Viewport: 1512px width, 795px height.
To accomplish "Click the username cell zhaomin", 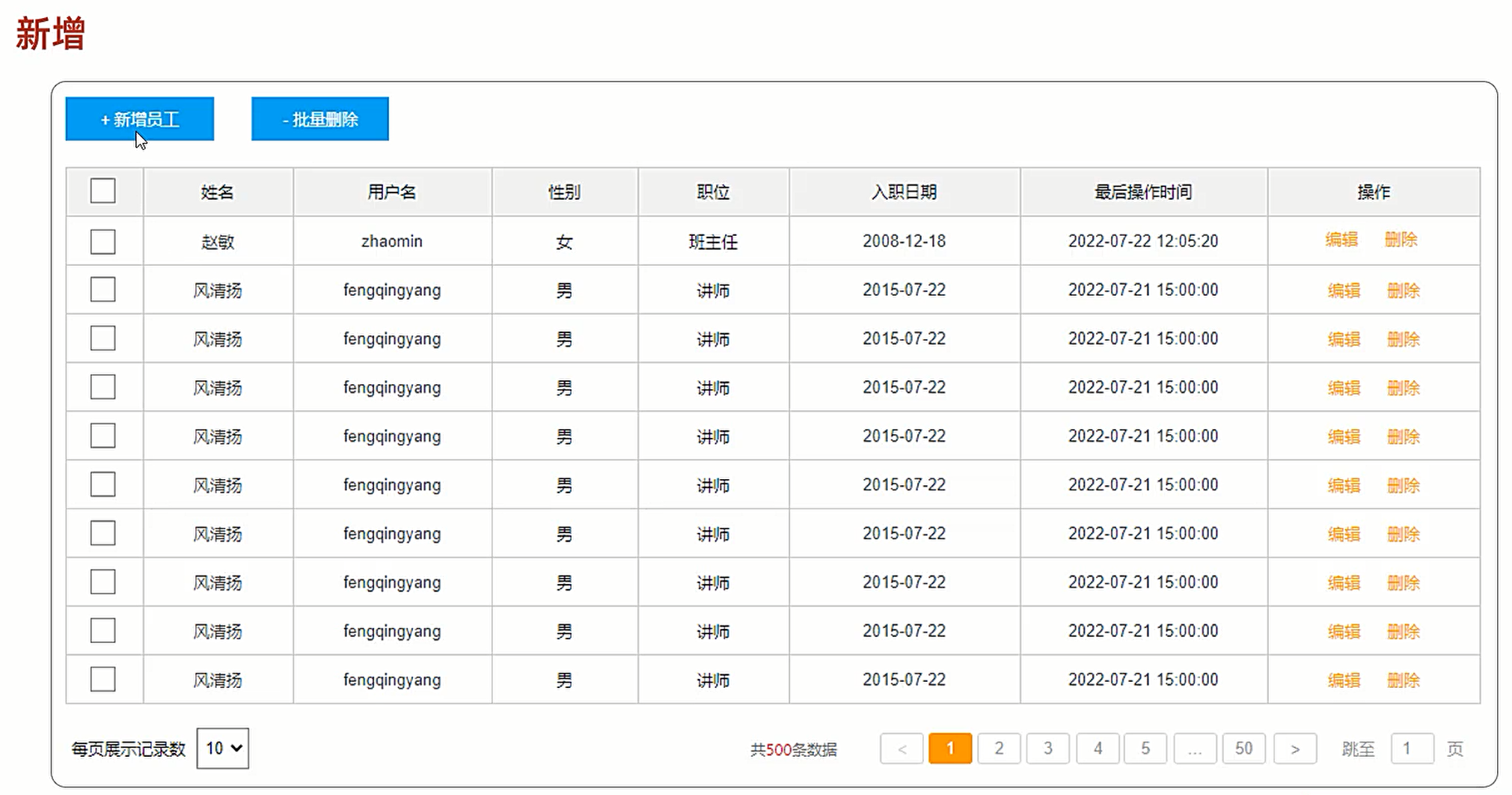I will click(392, 241).
